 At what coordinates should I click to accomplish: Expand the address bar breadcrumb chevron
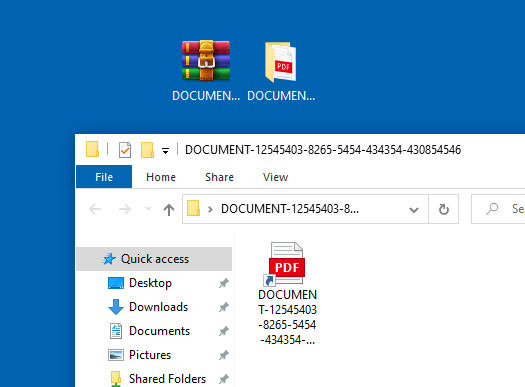click(210, 209)
